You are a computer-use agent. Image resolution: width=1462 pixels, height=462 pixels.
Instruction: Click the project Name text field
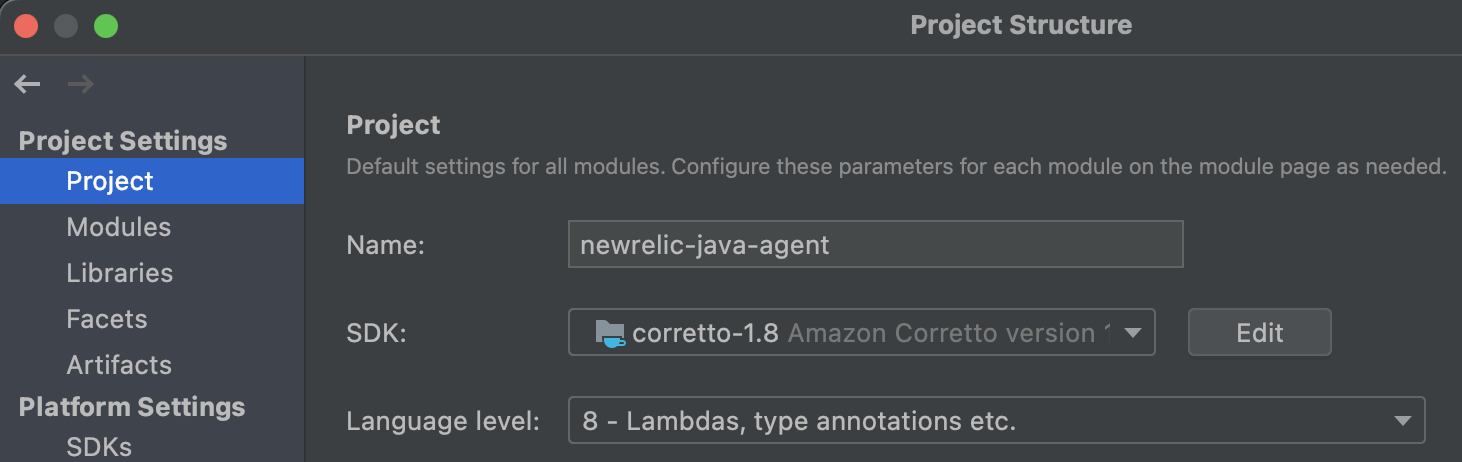click(x=875, y=244)
